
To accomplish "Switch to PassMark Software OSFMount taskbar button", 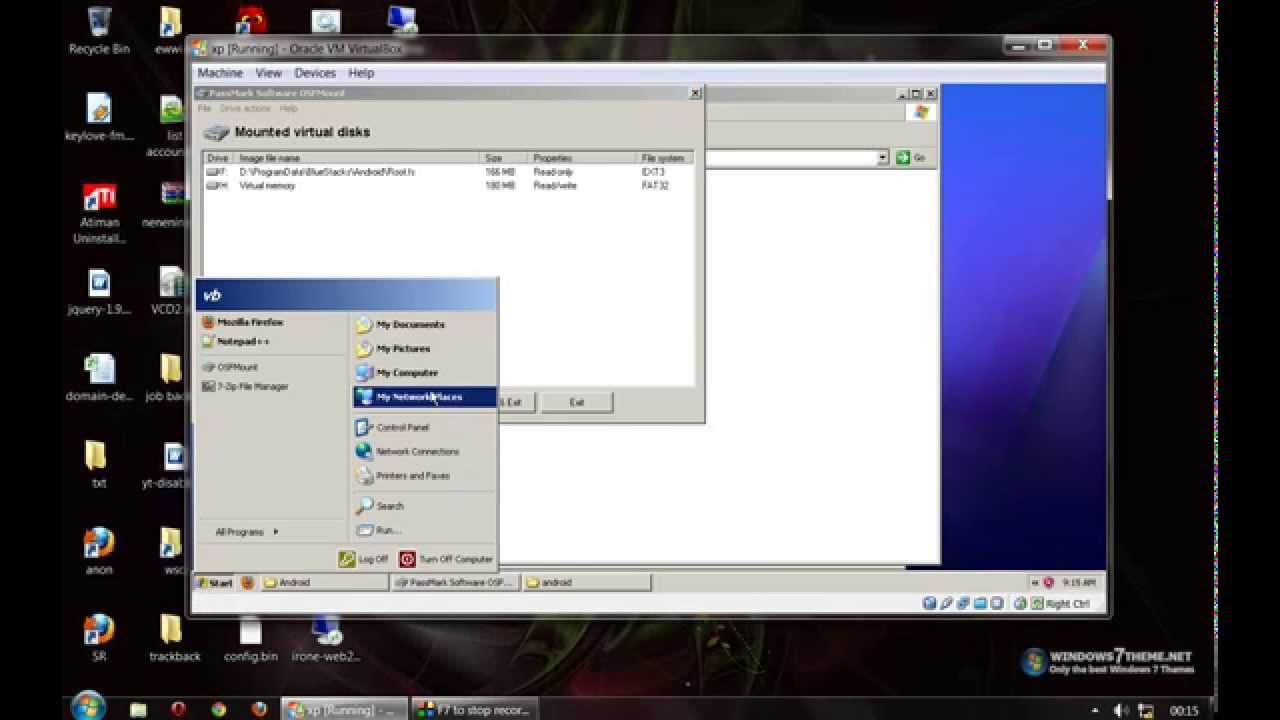I will [x=456, y=582].
